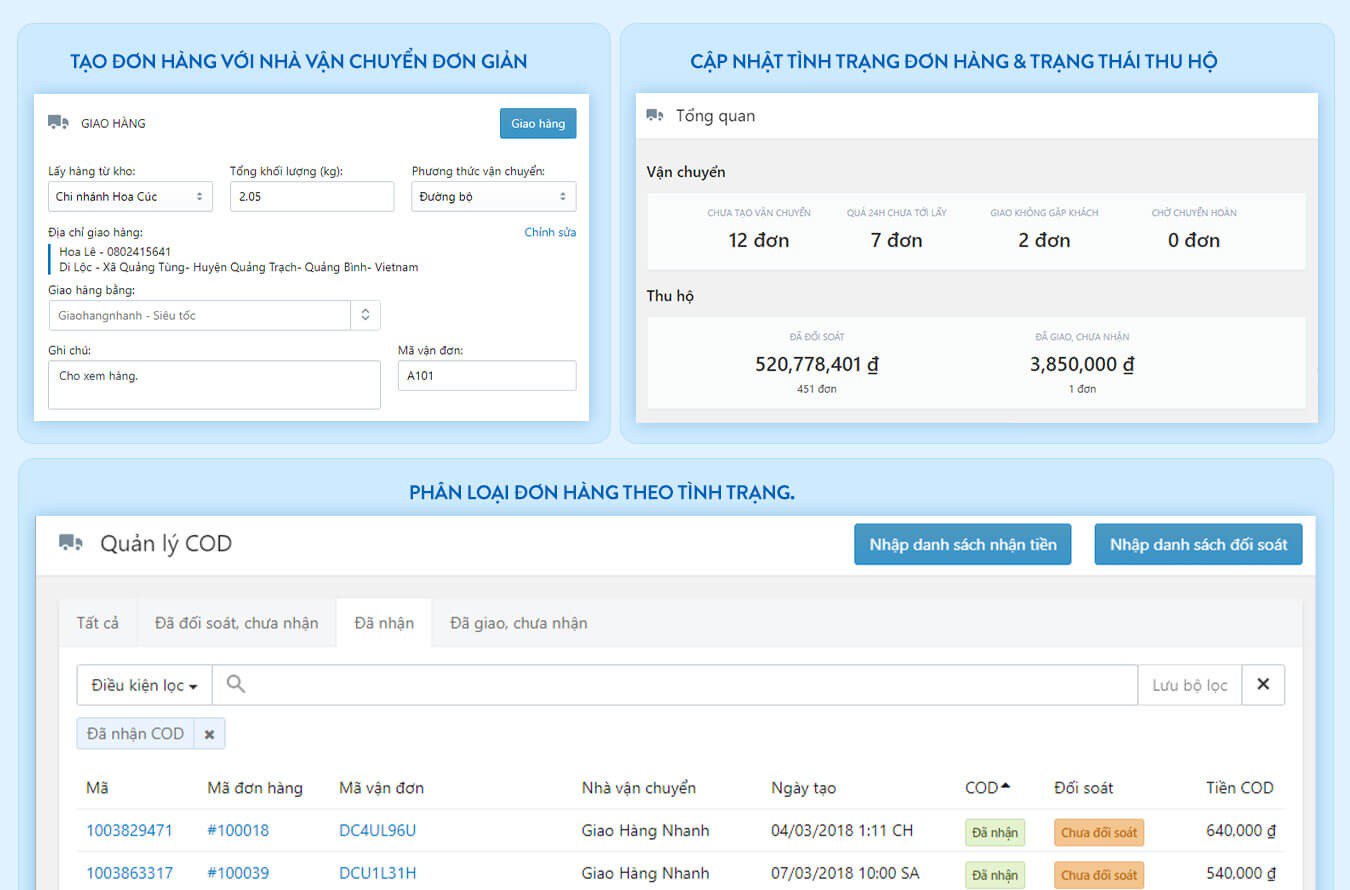Click Nhập danh sách đối soát button

point(1198,545)
